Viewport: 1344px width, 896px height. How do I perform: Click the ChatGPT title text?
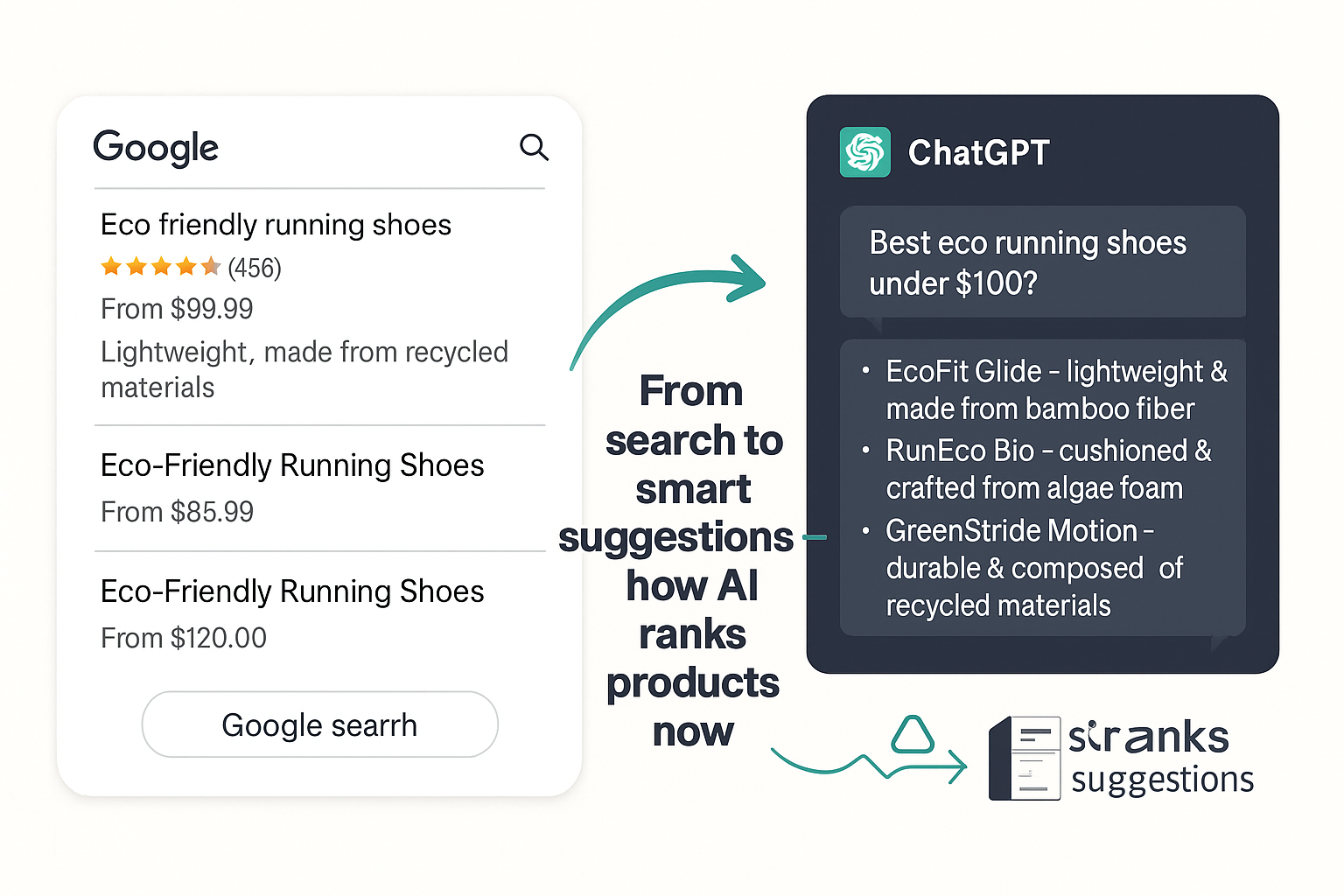tap(978, 153)
